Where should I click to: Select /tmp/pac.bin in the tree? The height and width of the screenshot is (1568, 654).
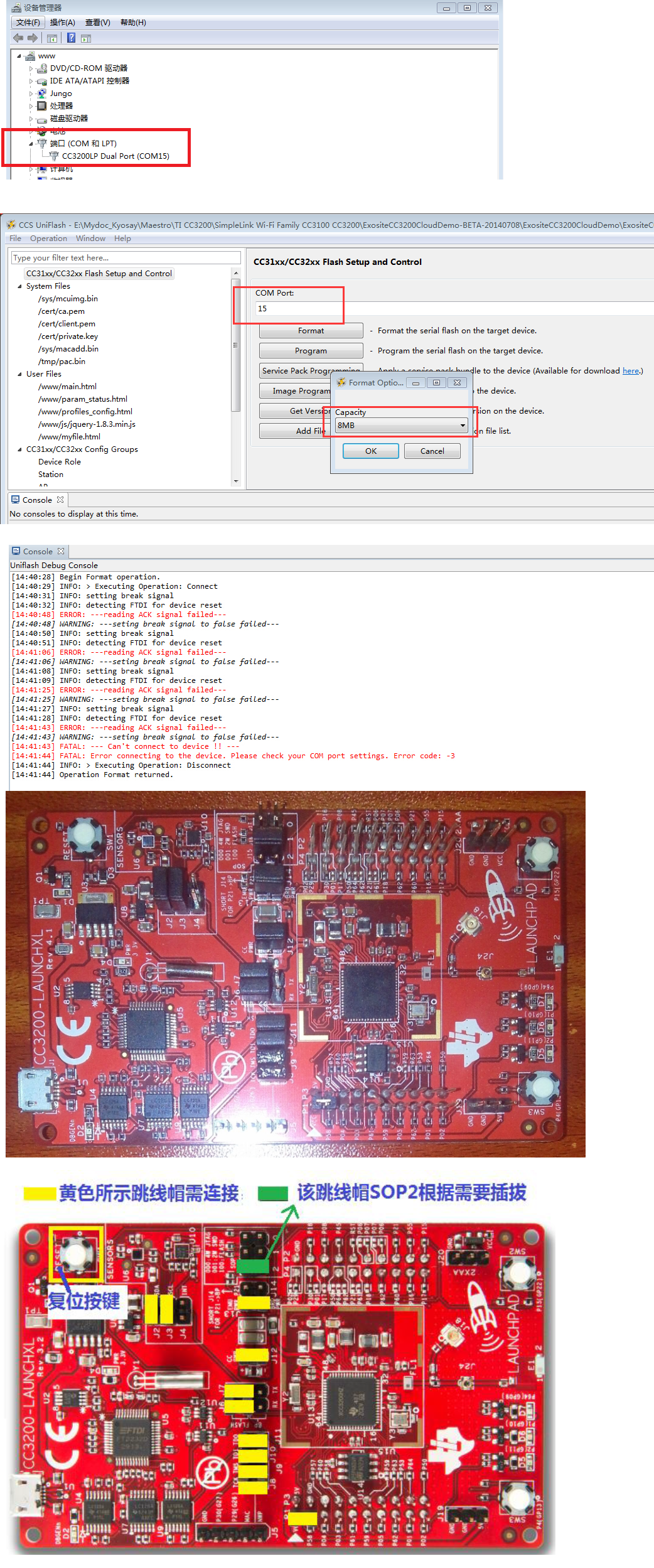[x=62, y=362]
